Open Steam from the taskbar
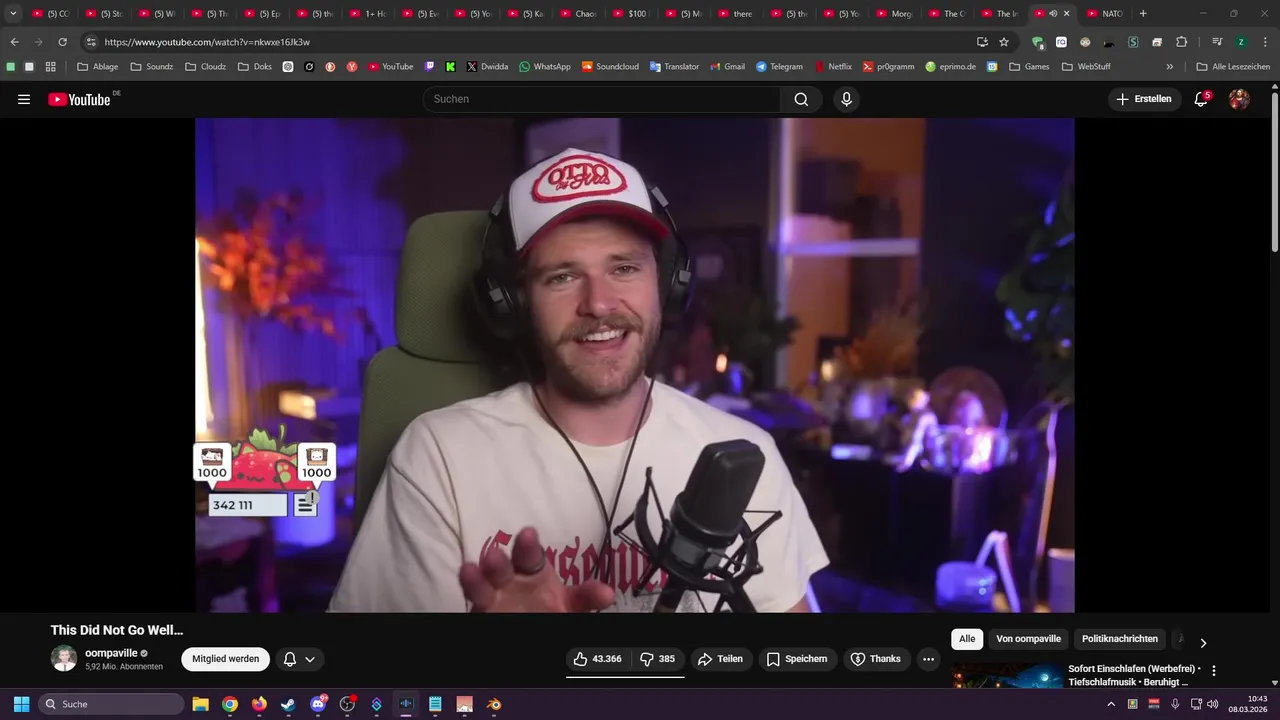 click(x=288, y=704)
